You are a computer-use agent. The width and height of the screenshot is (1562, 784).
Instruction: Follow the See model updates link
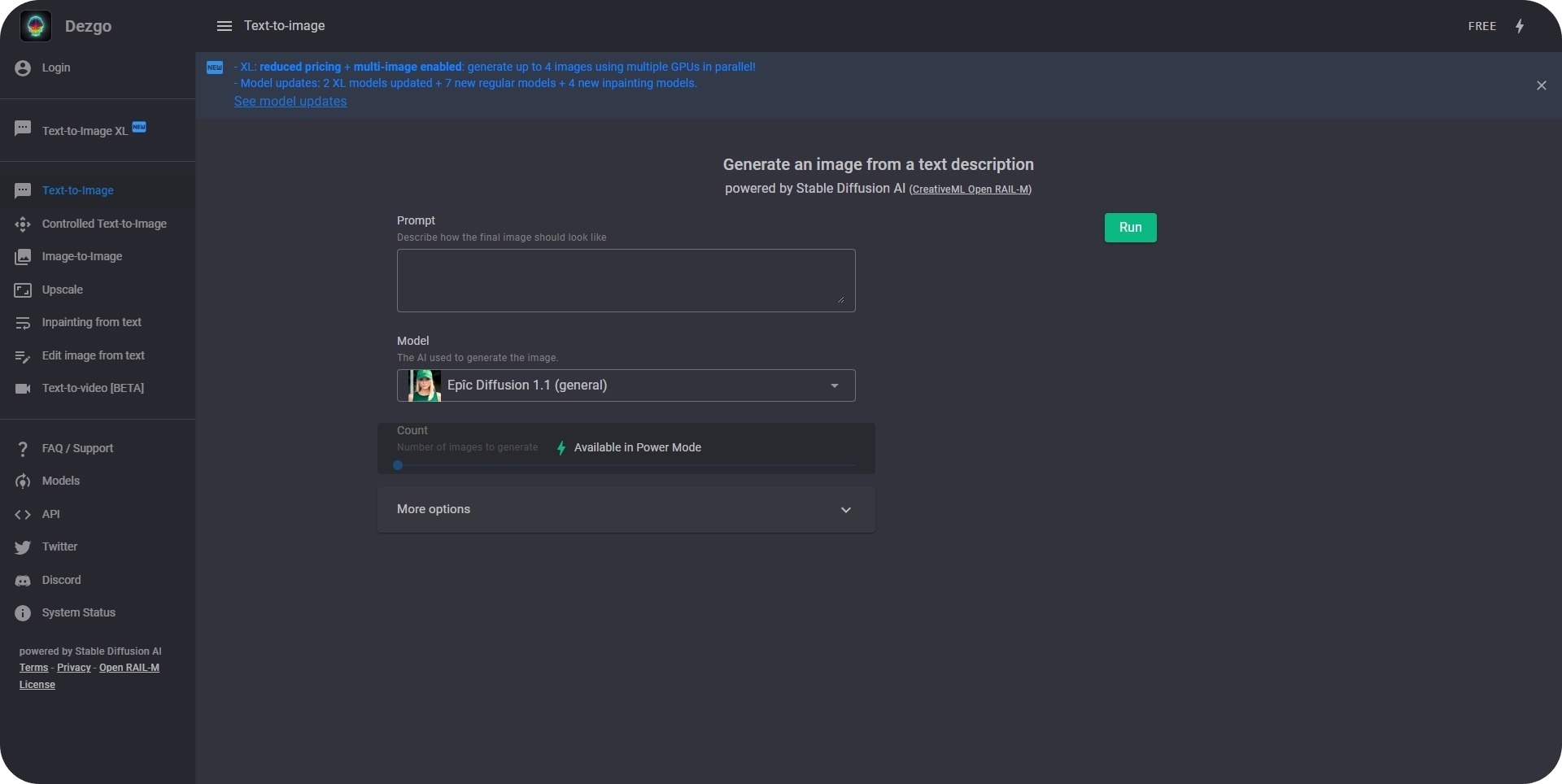click(290, 102)
